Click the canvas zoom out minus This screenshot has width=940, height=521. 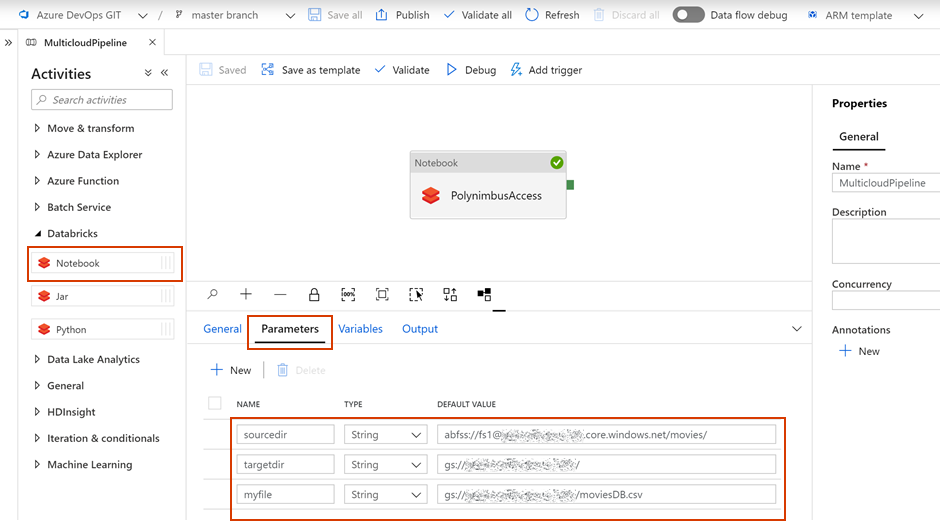tap(280, 294)
